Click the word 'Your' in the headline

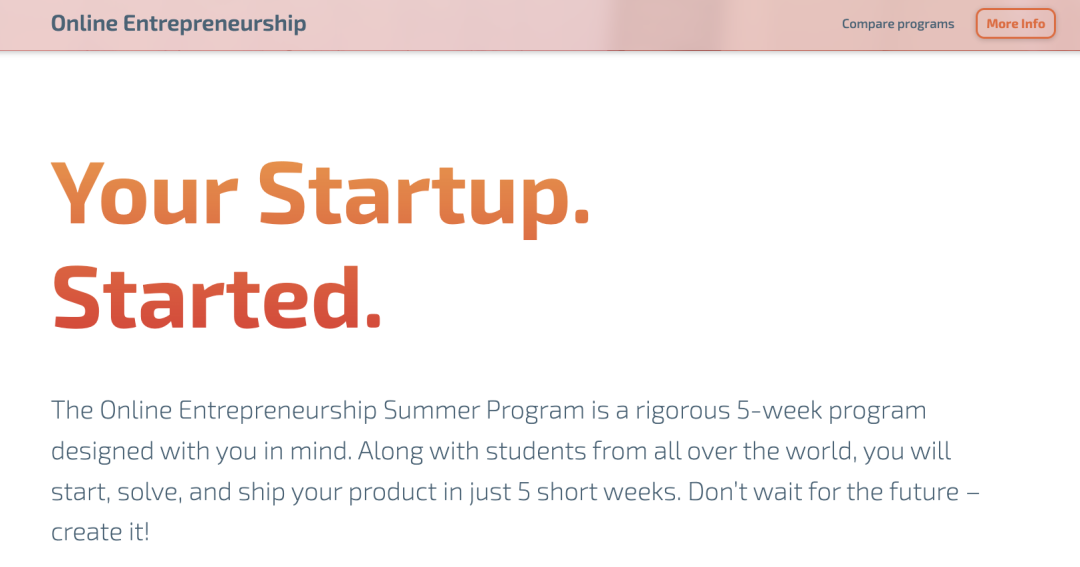click(145, 195)
